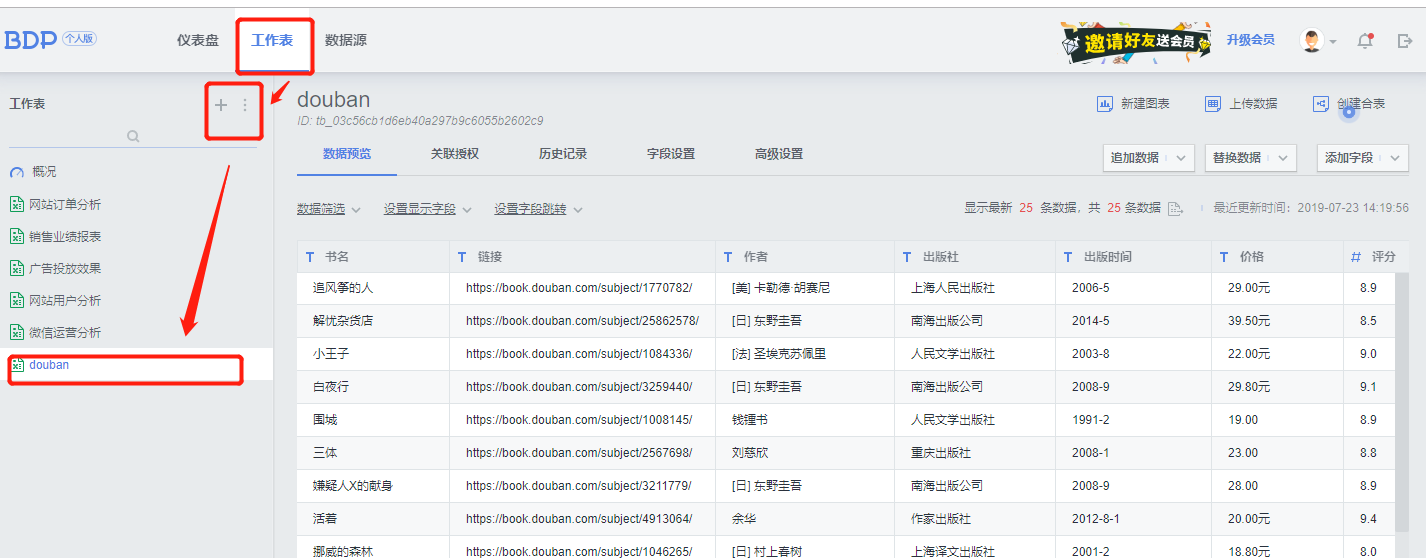Open the worksheet list more-options icon
The height and width of the screenshot is (558, 1426).
245,104
